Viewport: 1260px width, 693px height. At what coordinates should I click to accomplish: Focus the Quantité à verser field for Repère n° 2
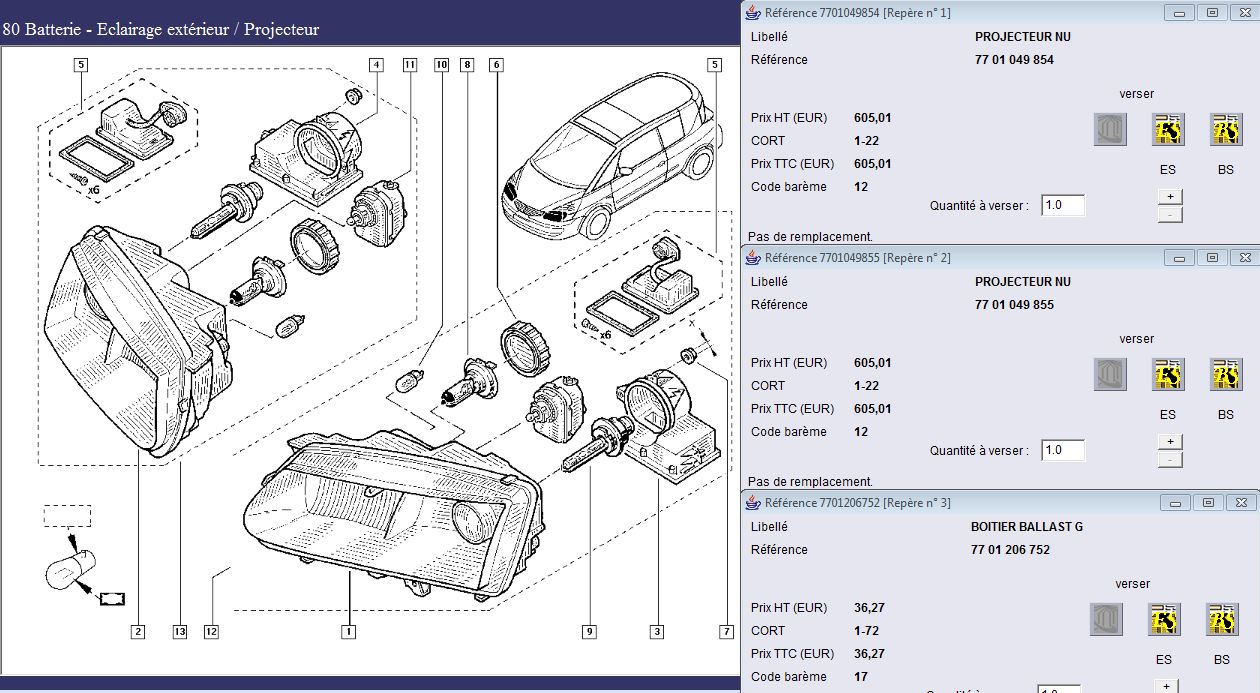pyautogui.click(x=1062, y=450)
